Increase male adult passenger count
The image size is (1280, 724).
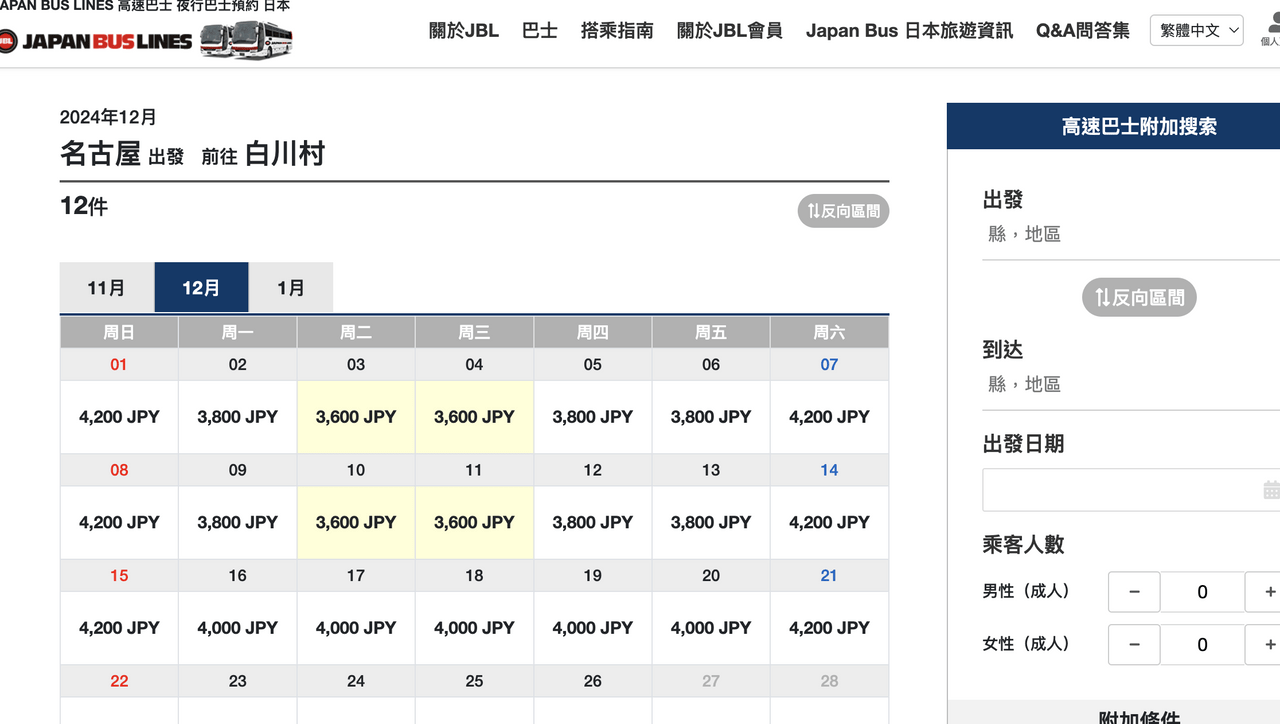(x=1264, y=592)
